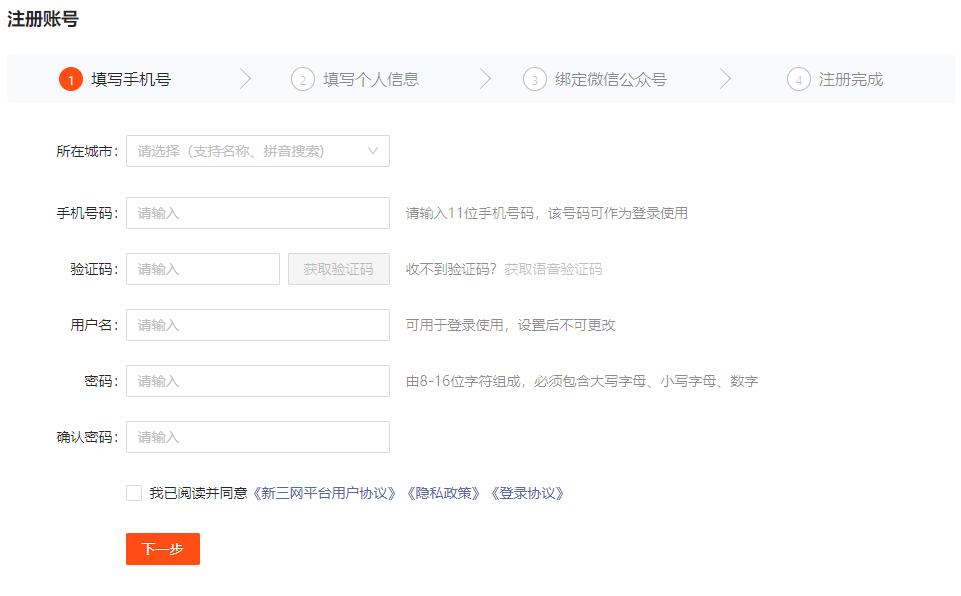Viewport: 961px width, 596px height.
Task: Click the 获取验证码 button
Action: click(x=339, y=269)
